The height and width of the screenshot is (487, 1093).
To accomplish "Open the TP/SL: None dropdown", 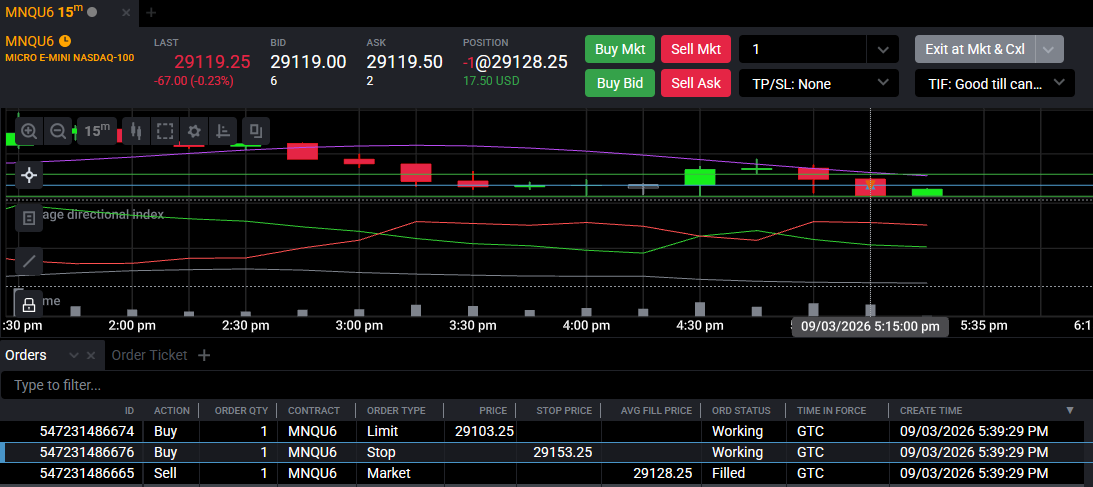I will pyautogui.click(x=818, y=84).
